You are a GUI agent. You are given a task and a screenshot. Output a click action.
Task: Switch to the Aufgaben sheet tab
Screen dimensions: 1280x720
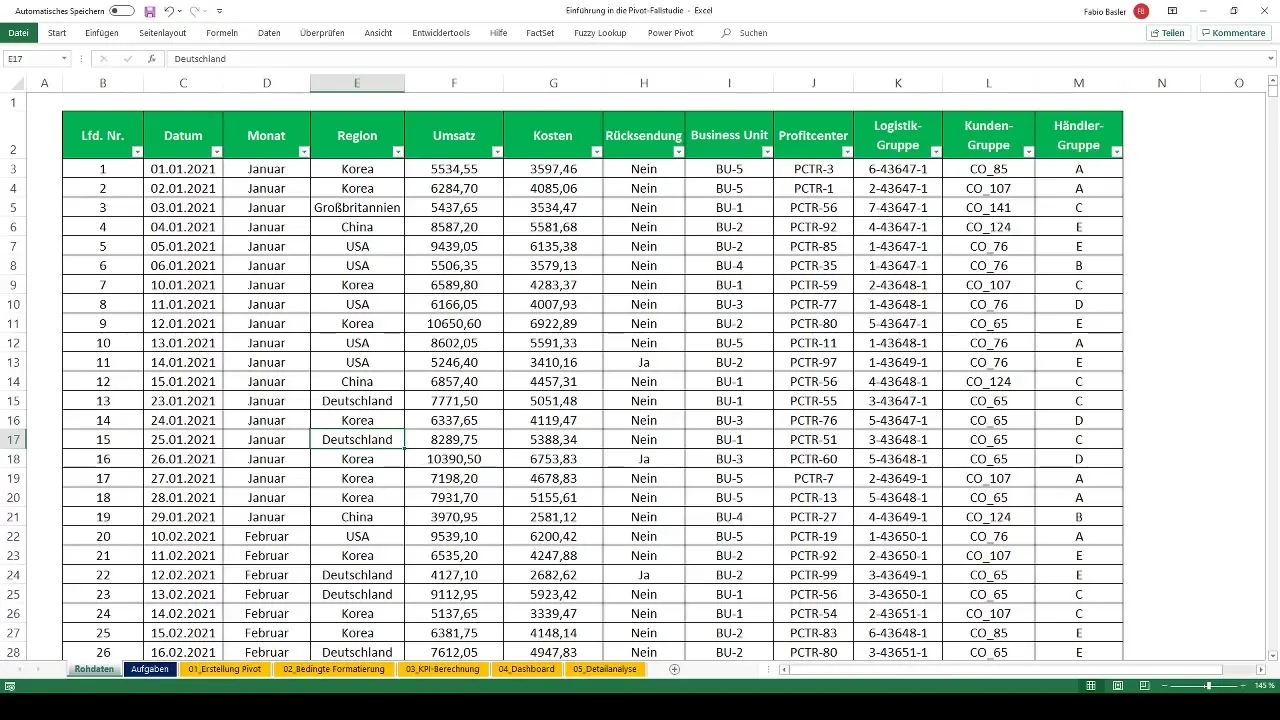[149, 669]
